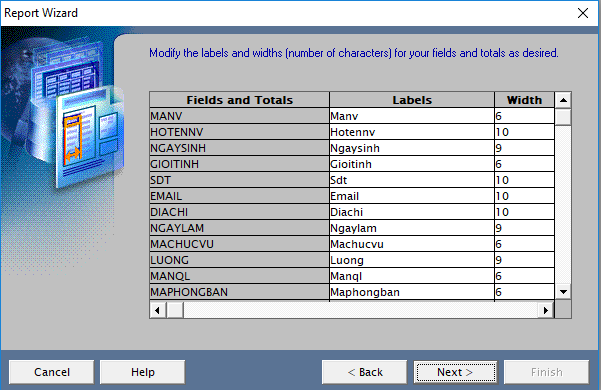Click the horizontal scroll right arrow
This screenshot has height=390, width=601.
point(546,310)
